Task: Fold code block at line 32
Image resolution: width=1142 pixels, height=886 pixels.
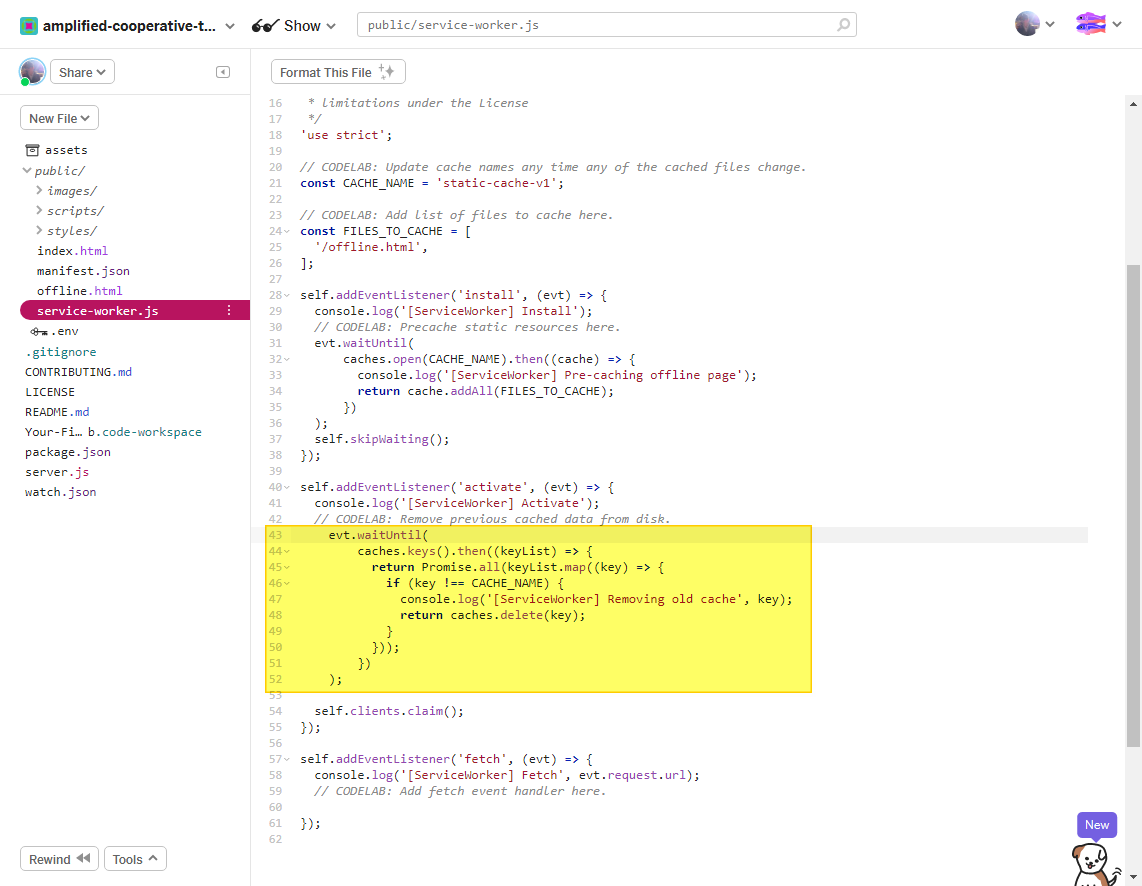Action: (287, 360)
